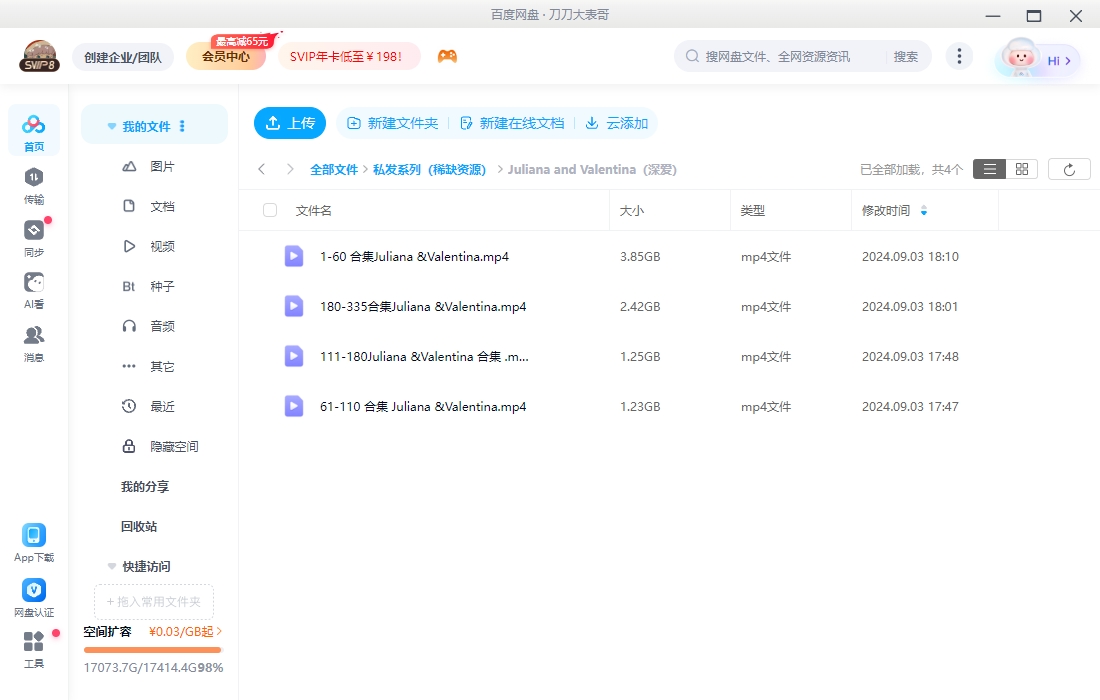This screenshot has height=700, width=1100.
Task: Click the game controller icon in toolbar
Action: pos(447,56)
